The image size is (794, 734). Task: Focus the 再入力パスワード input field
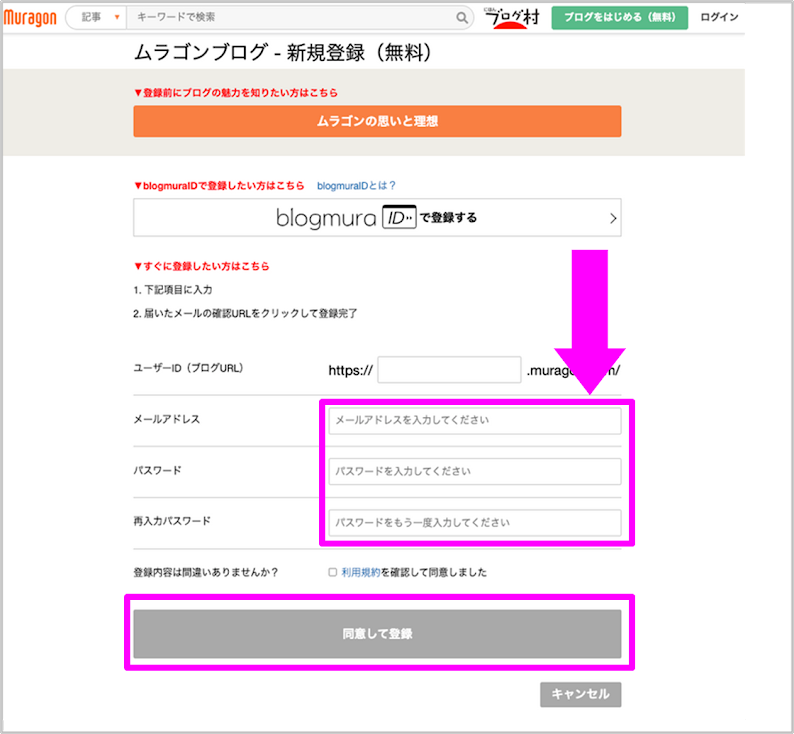pyautogui.click(x=474, y=522)
